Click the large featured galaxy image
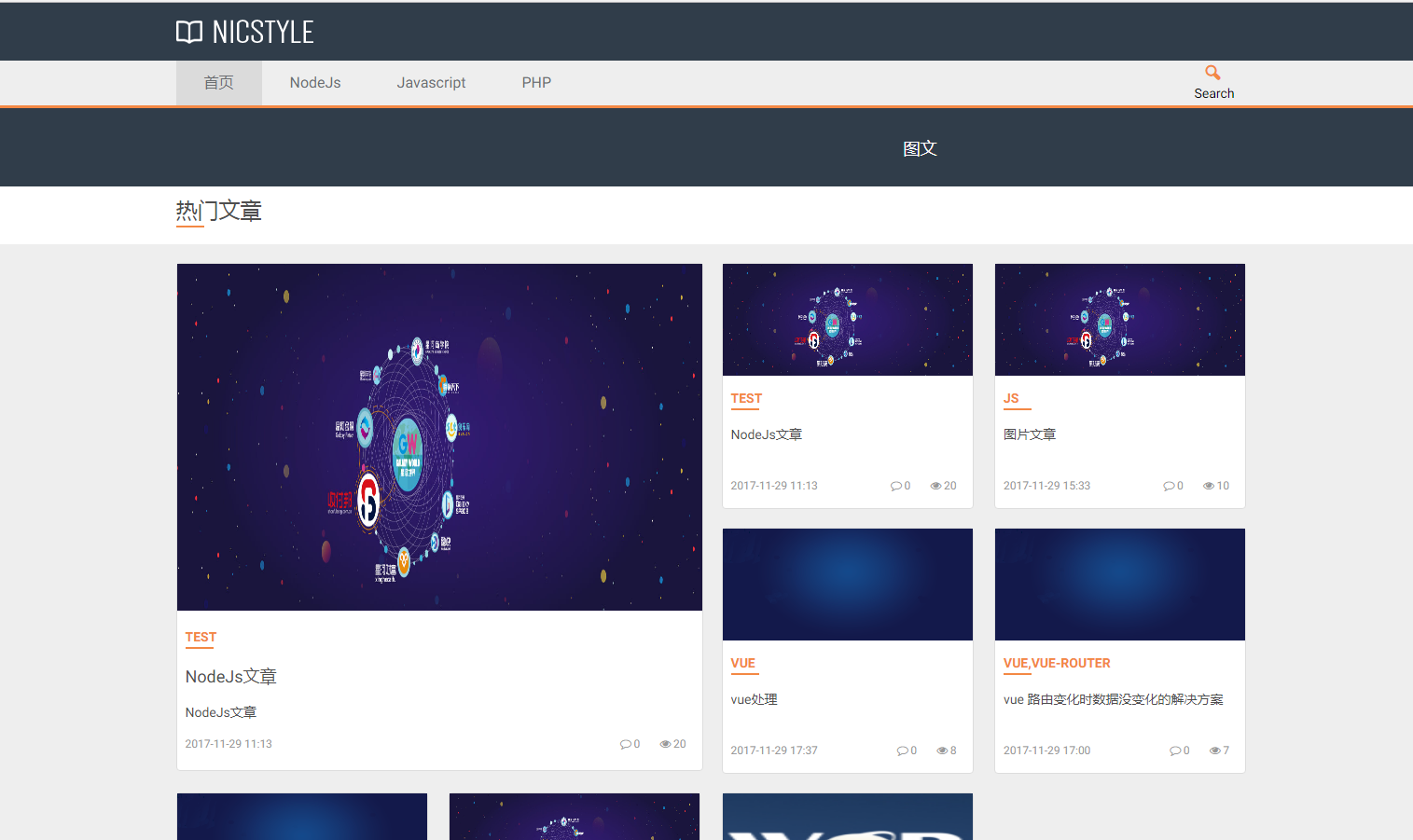The height and width of the screenshot is (840, 1413). point(439,437)
